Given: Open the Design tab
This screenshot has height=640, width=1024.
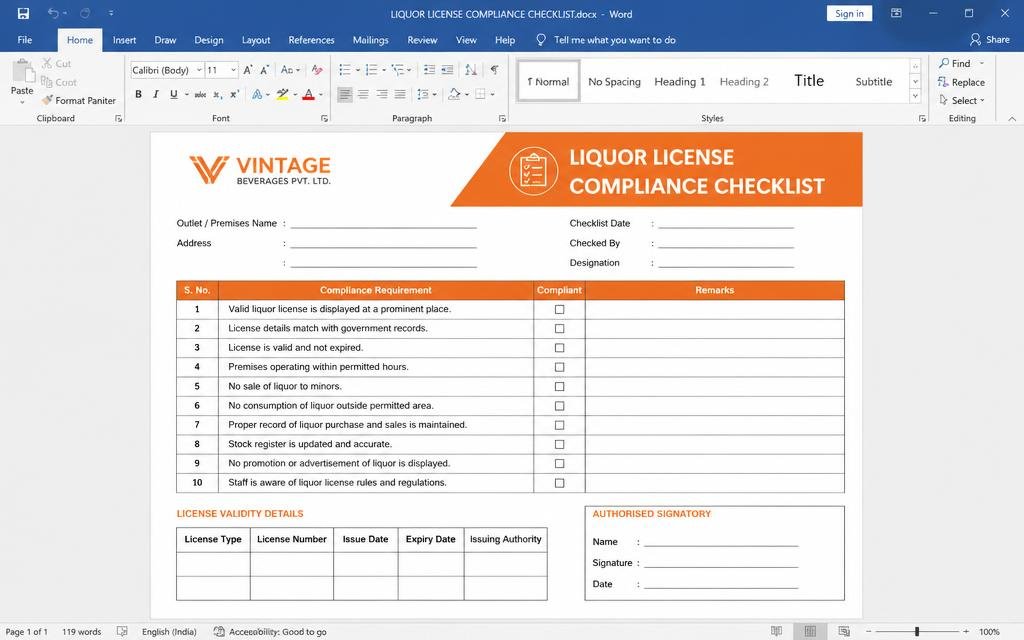Looking at the screenshot, I should tap(208, 40).
